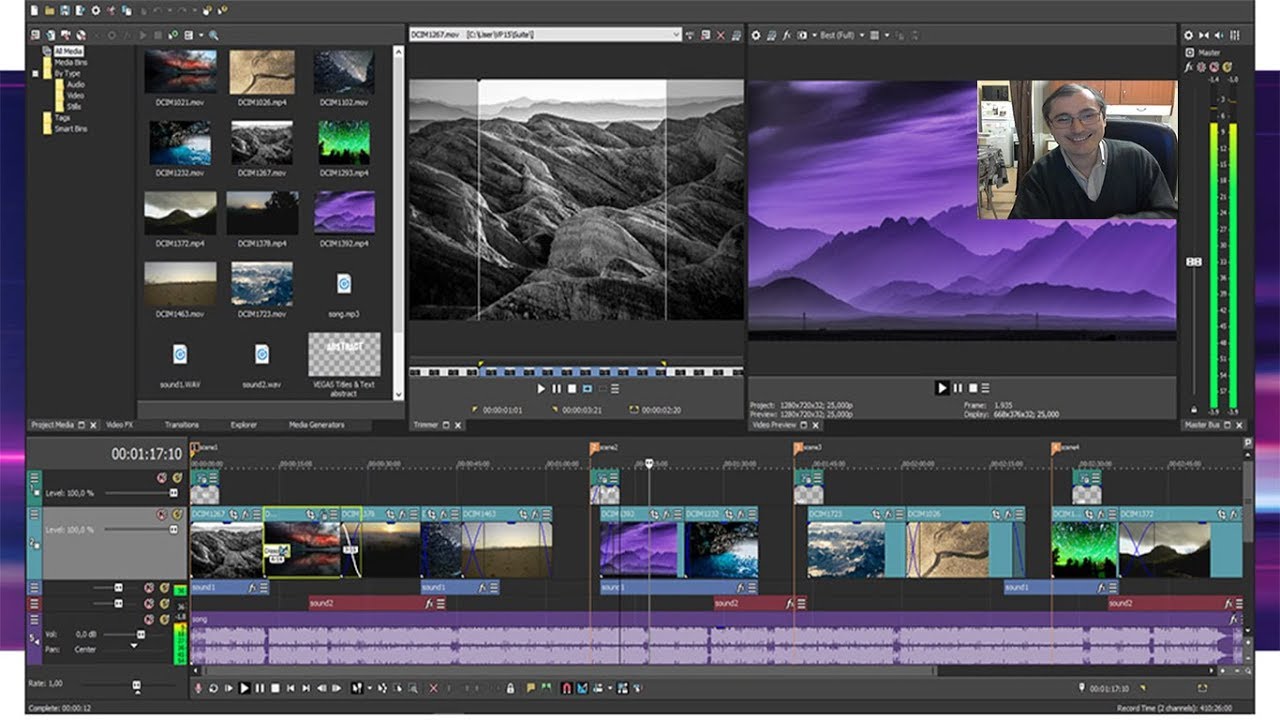Click the lock icon in the timeline toolbar

pyautogui.click(x=510, y=688)
